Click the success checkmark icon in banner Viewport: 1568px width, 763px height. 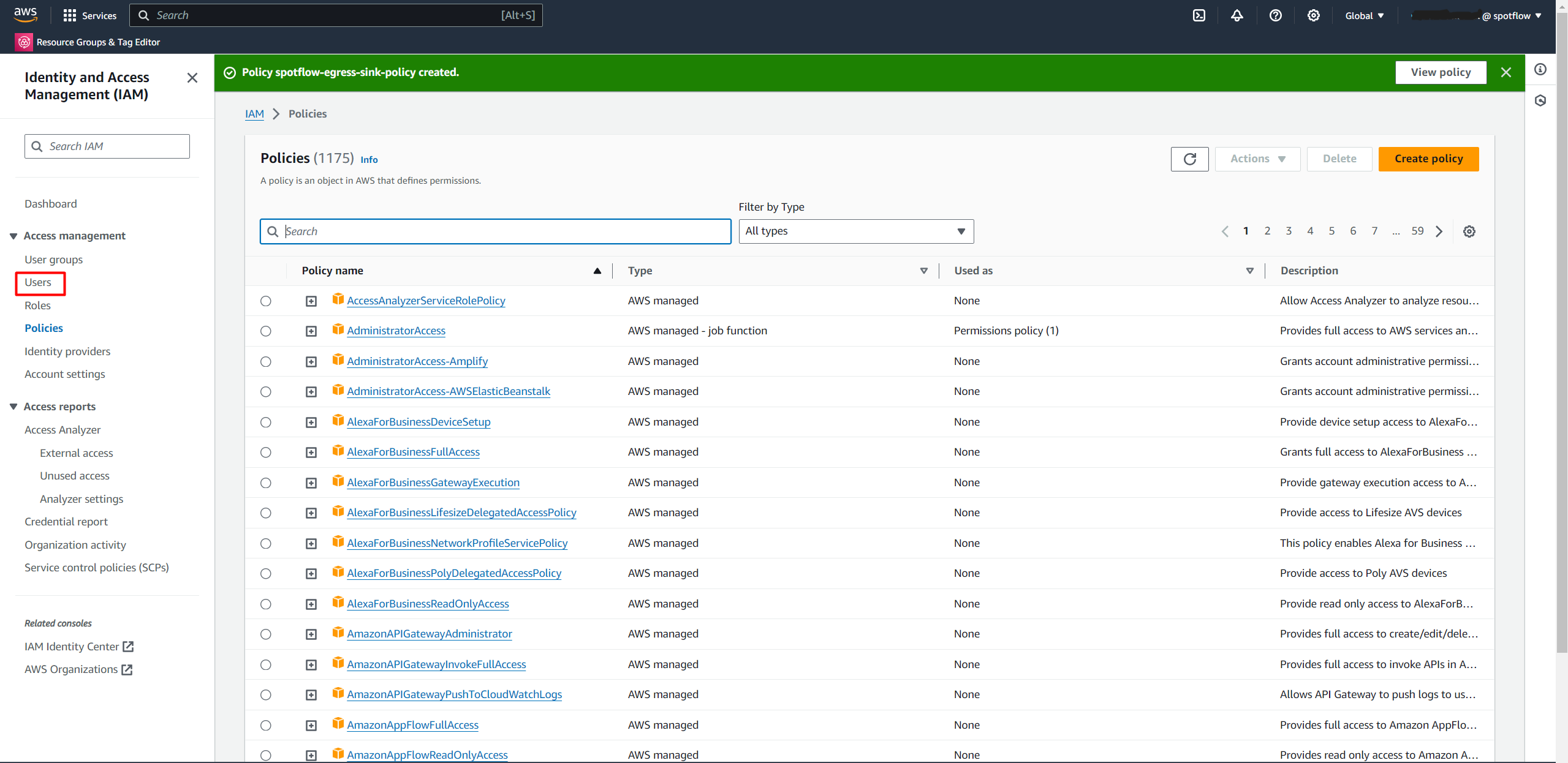click(230, 73)
